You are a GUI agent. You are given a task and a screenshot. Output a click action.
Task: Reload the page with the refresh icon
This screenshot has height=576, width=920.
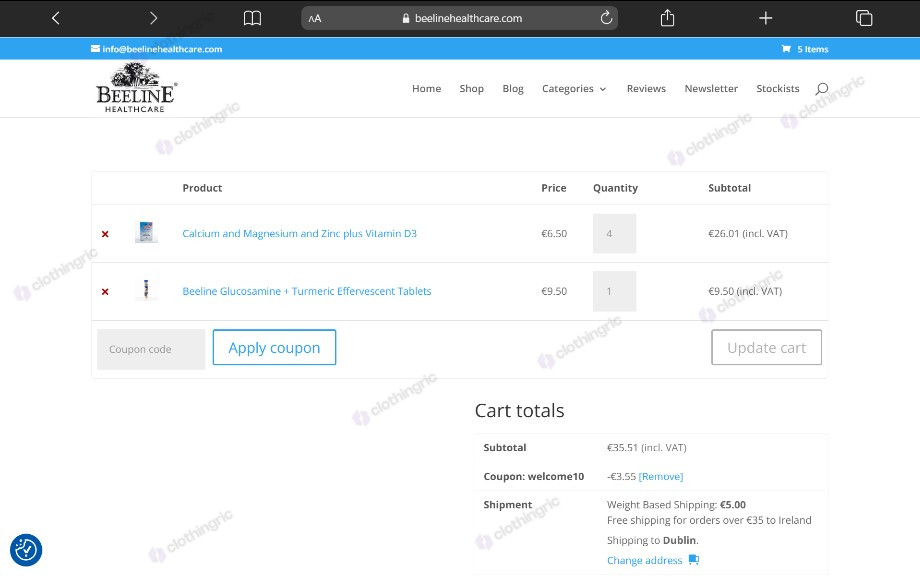606,18
